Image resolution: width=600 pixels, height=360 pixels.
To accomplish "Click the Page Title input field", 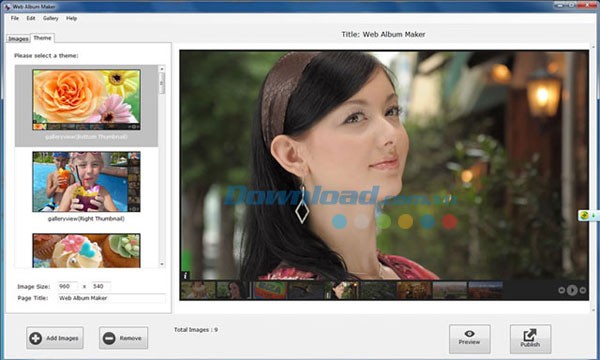I will click(112, 298).
